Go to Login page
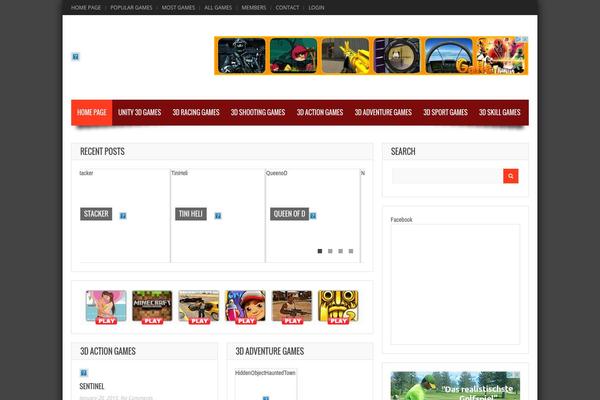The height and width of the screenshot is (400, 600). (x=316, y=7)
